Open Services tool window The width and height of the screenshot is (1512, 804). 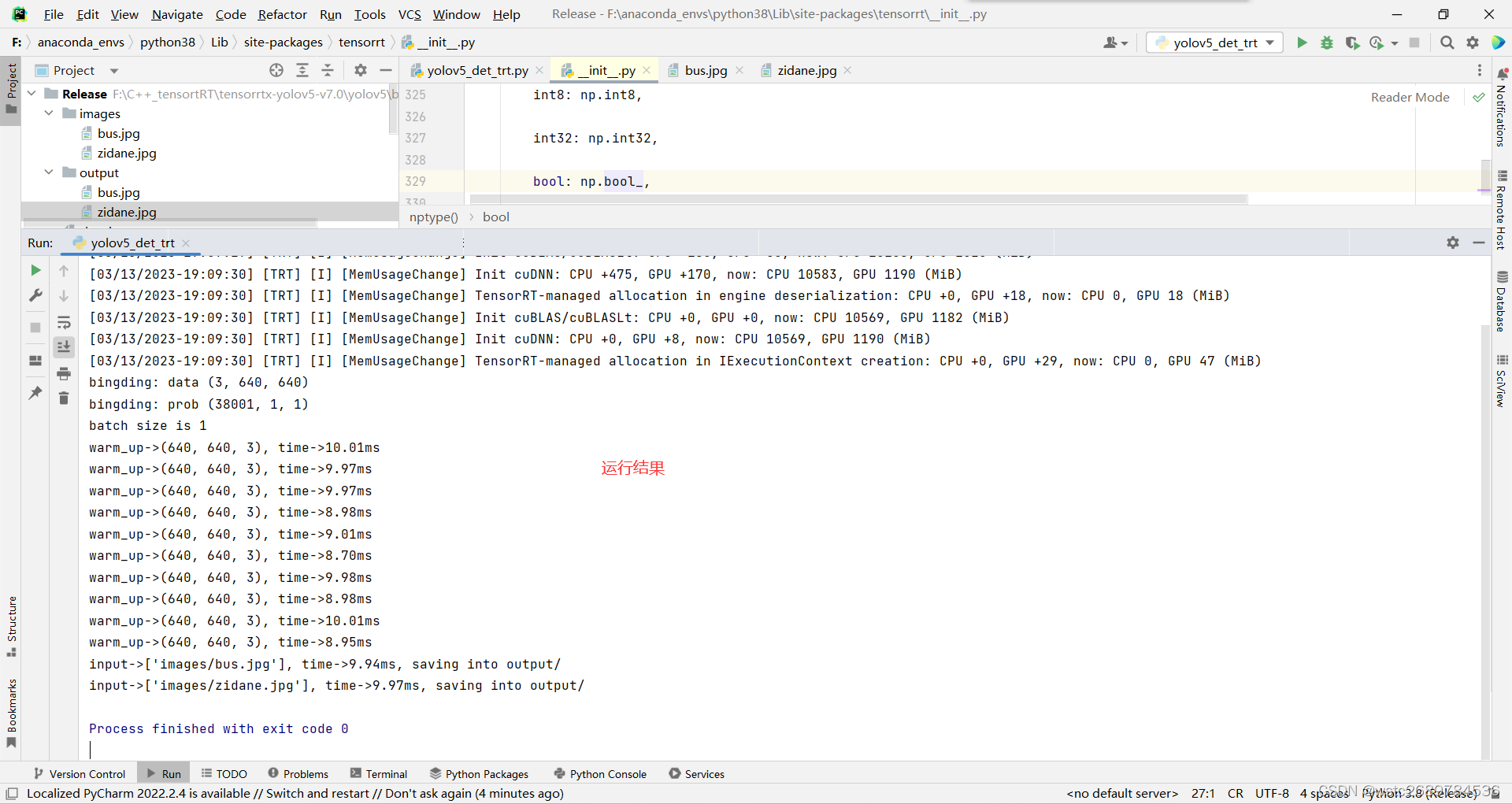point(697,774)
